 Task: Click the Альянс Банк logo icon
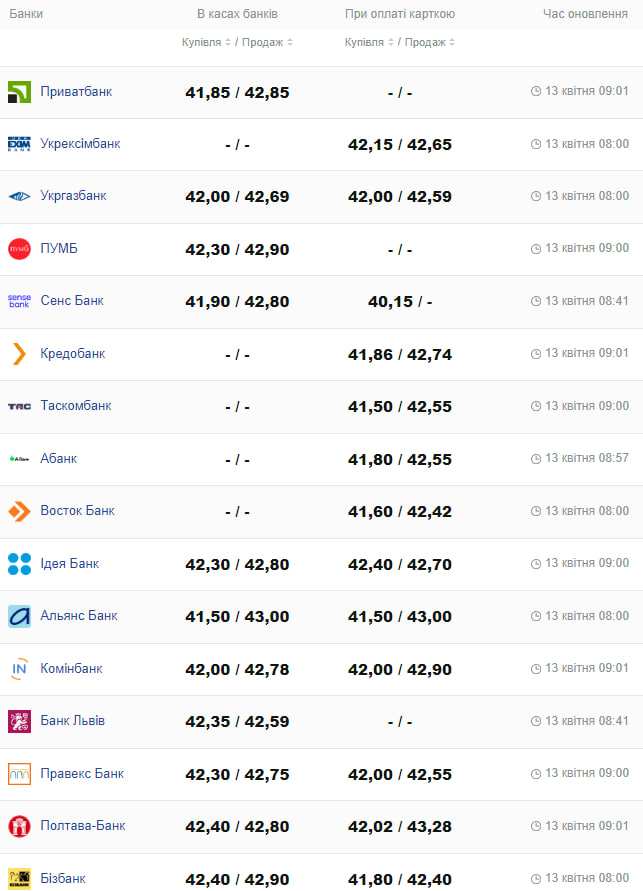tap(19, 616)
